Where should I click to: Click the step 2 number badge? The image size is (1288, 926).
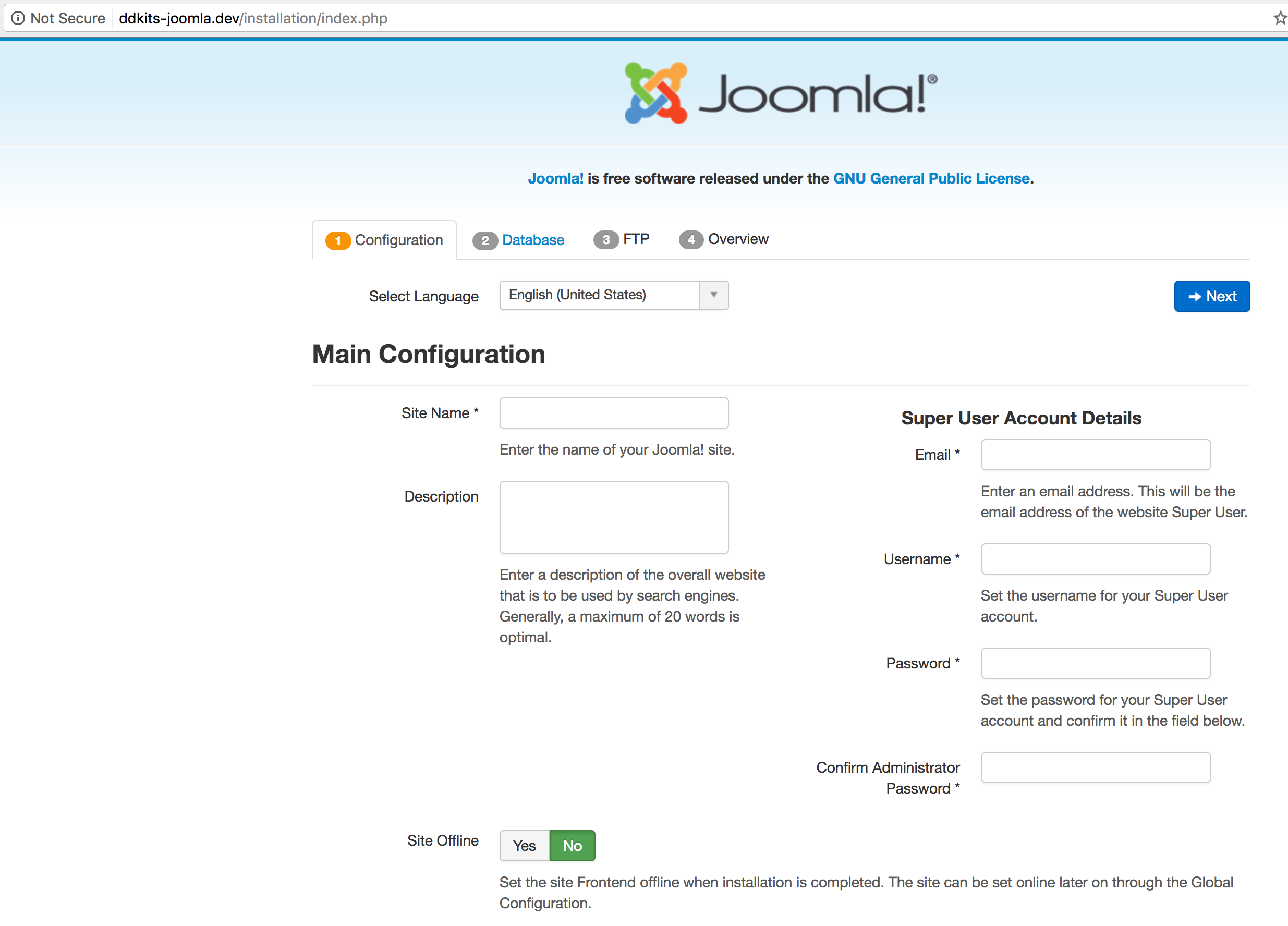tap(485, 240)
